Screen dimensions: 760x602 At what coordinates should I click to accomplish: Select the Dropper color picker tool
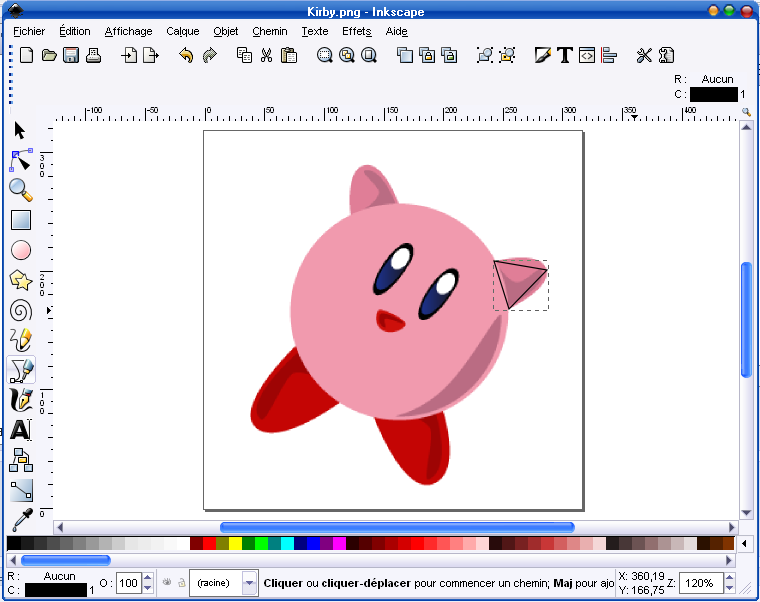tap(22, 519)
